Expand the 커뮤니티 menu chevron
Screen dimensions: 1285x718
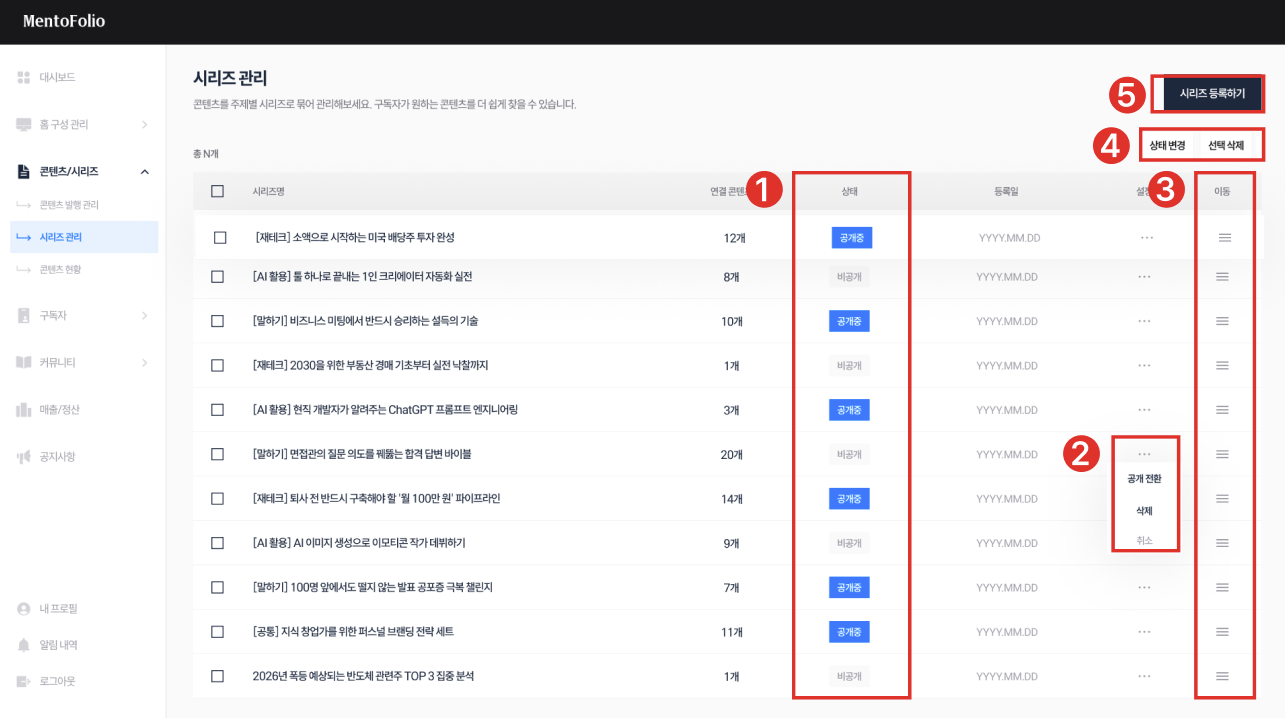click(144, 362)
